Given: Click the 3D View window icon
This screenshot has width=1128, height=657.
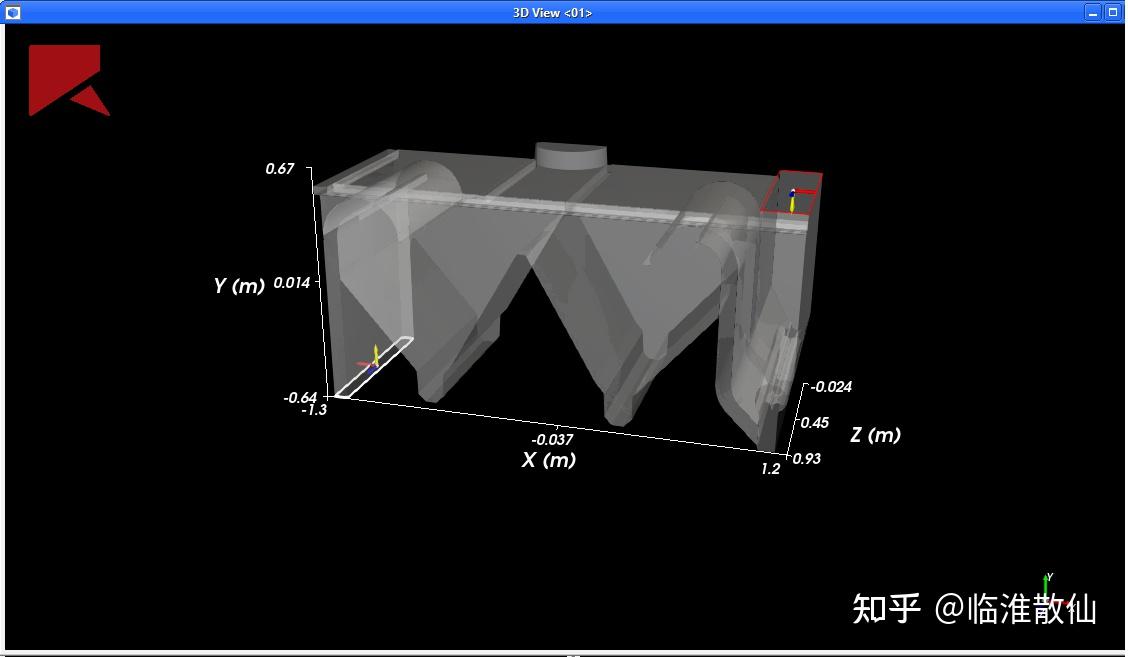Looking at the screenshot, I should click(x=12, y=12).
